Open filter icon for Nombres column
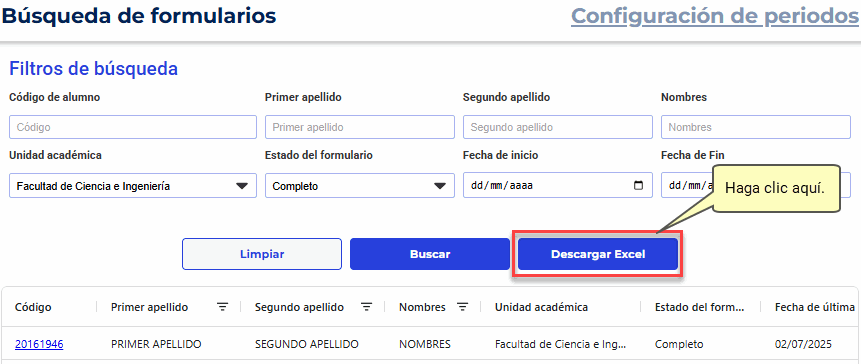The image size is (861, 364). (463, 307)
